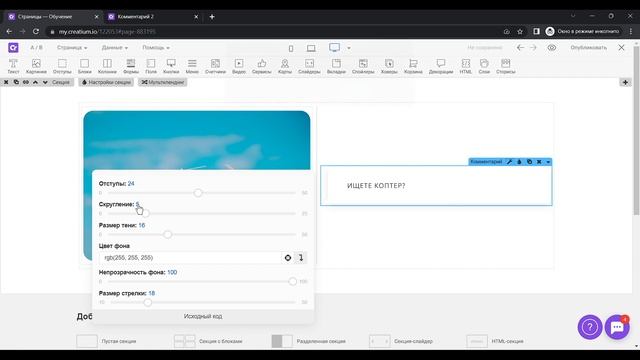
Task: Redo with the right arrow in editor header
Action: pos(533,48)
